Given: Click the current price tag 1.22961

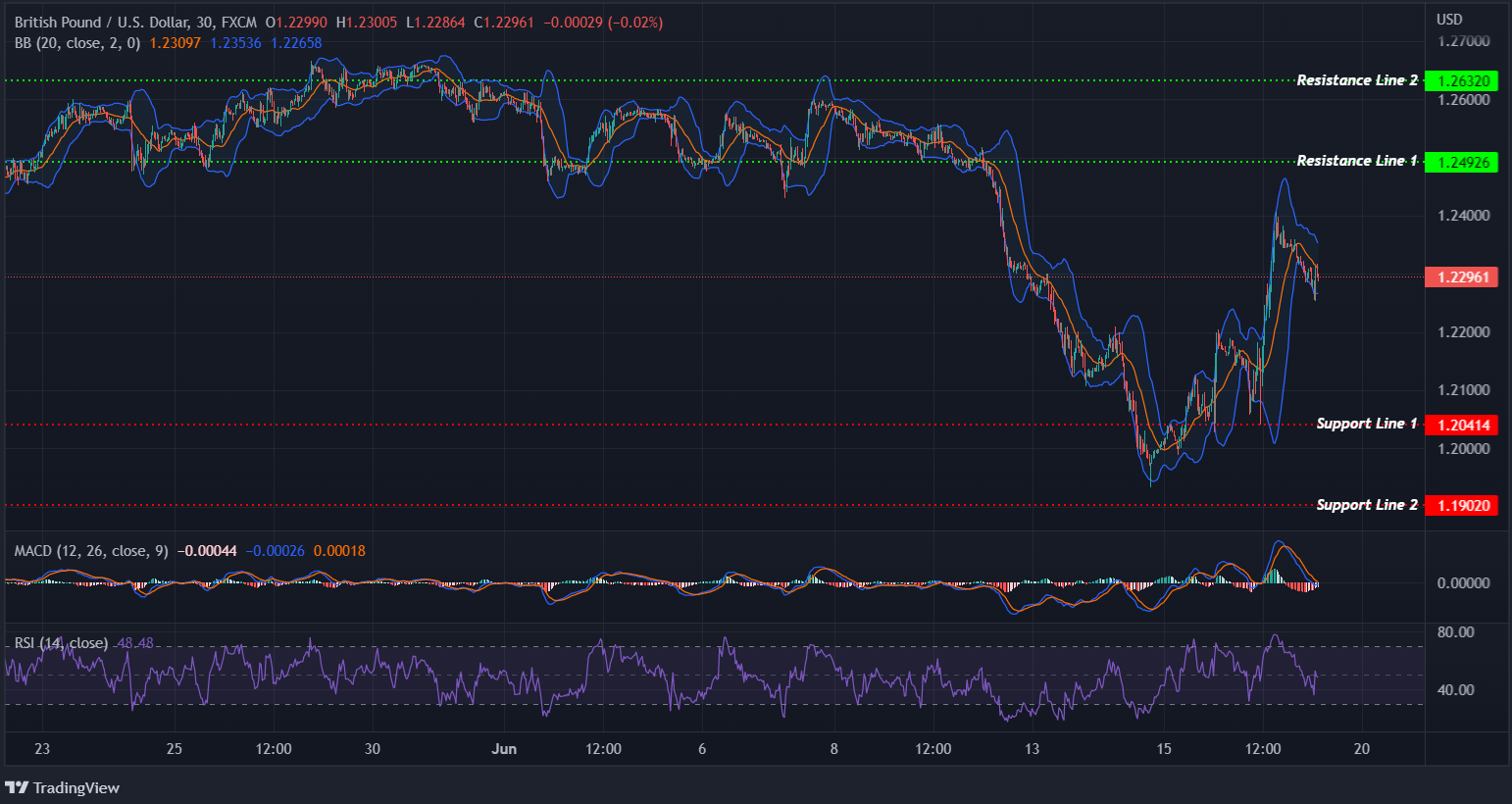Looking at the screenshot, I should (x=1461, y=277).
